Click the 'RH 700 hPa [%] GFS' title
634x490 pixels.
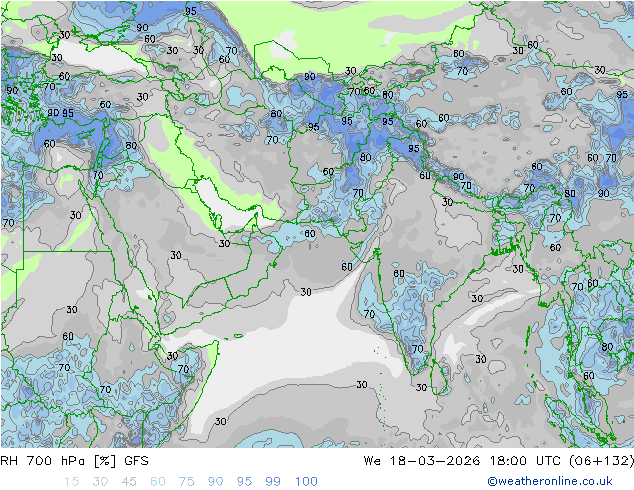coord(74,461)
